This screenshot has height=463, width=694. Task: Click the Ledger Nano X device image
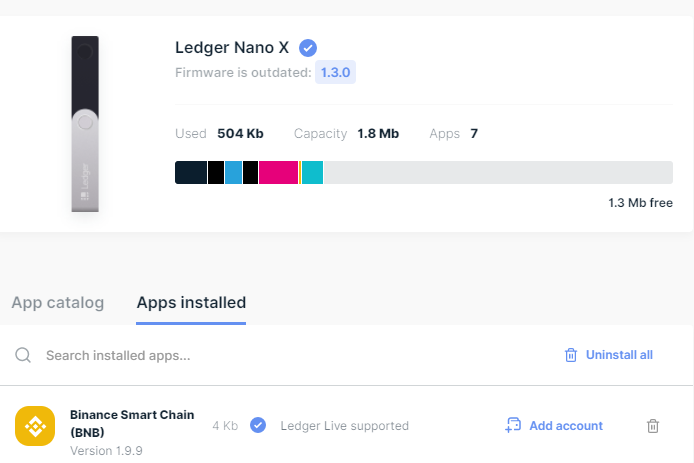coord(85,124)
